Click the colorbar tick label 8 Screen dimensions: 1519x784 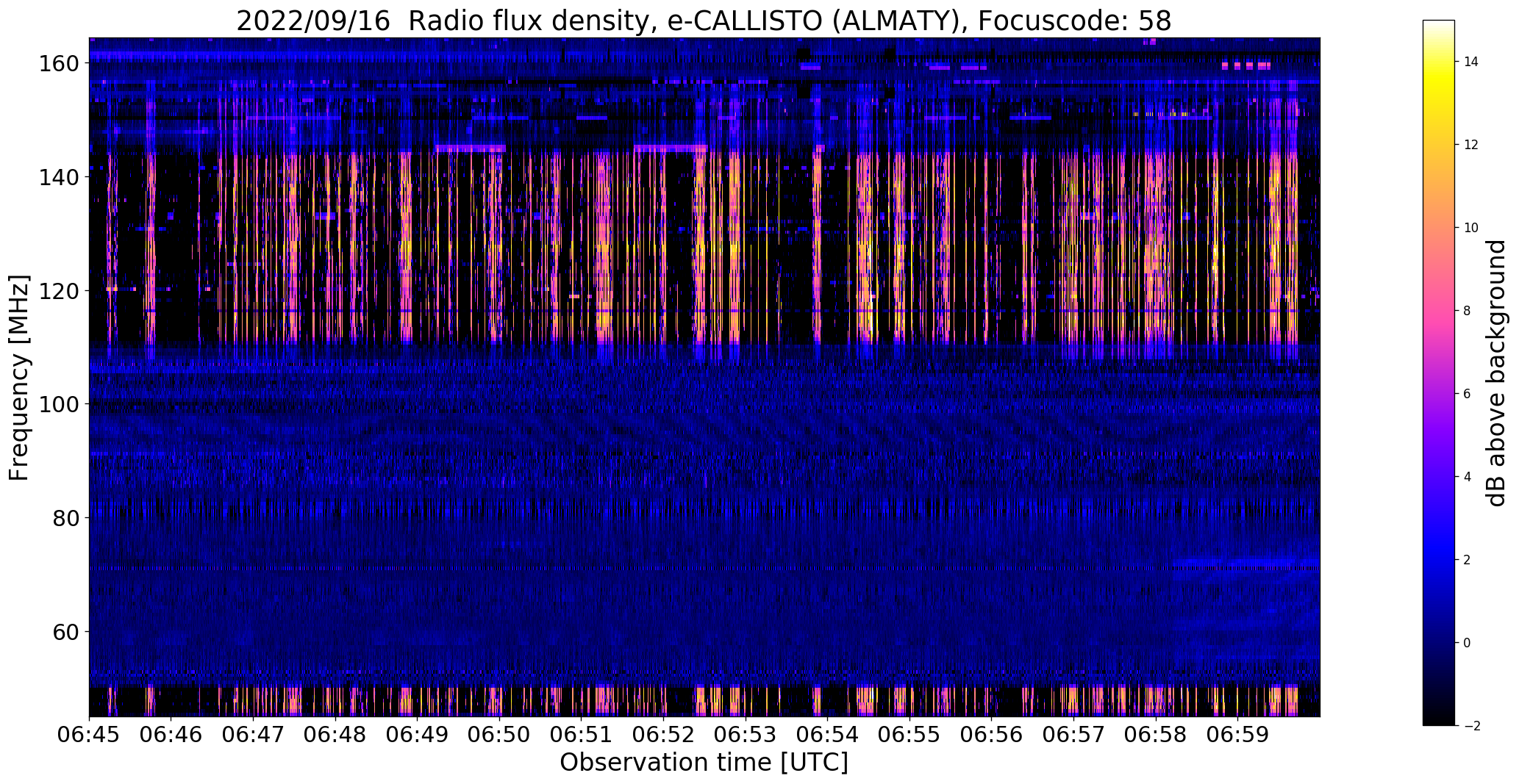(x=1468, y=311)
